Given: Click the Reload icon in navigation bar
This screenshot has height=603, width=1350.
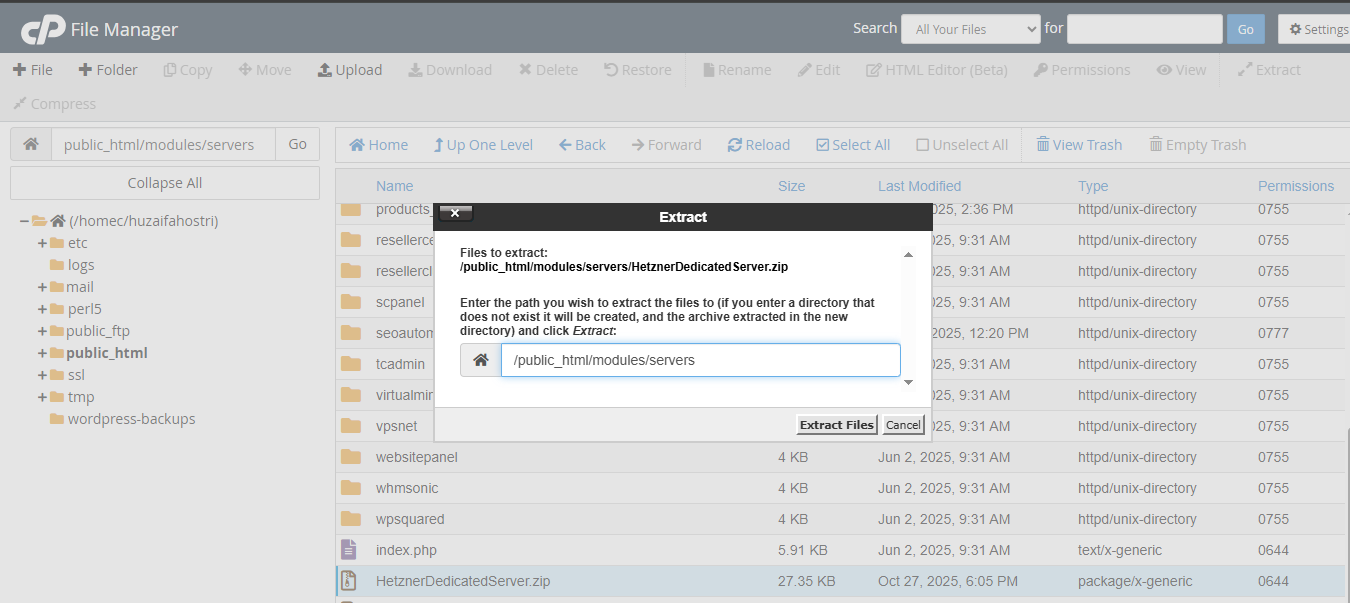Looking at the screenshot, I should 735,145.
